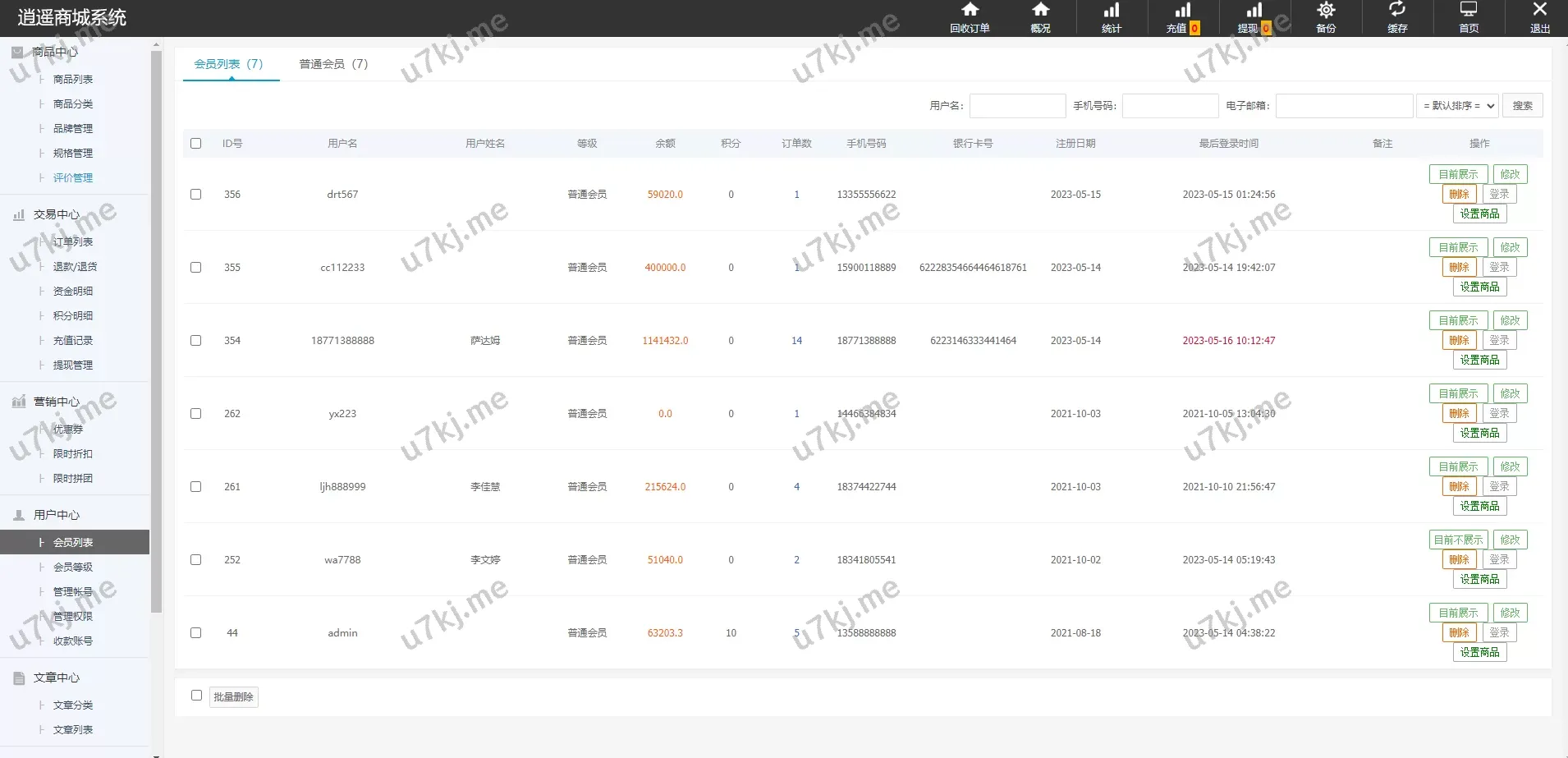Screen dimensions: 1568x758
Task: Clear cache via the 缓存 icon
Action: pos(1396,17)
